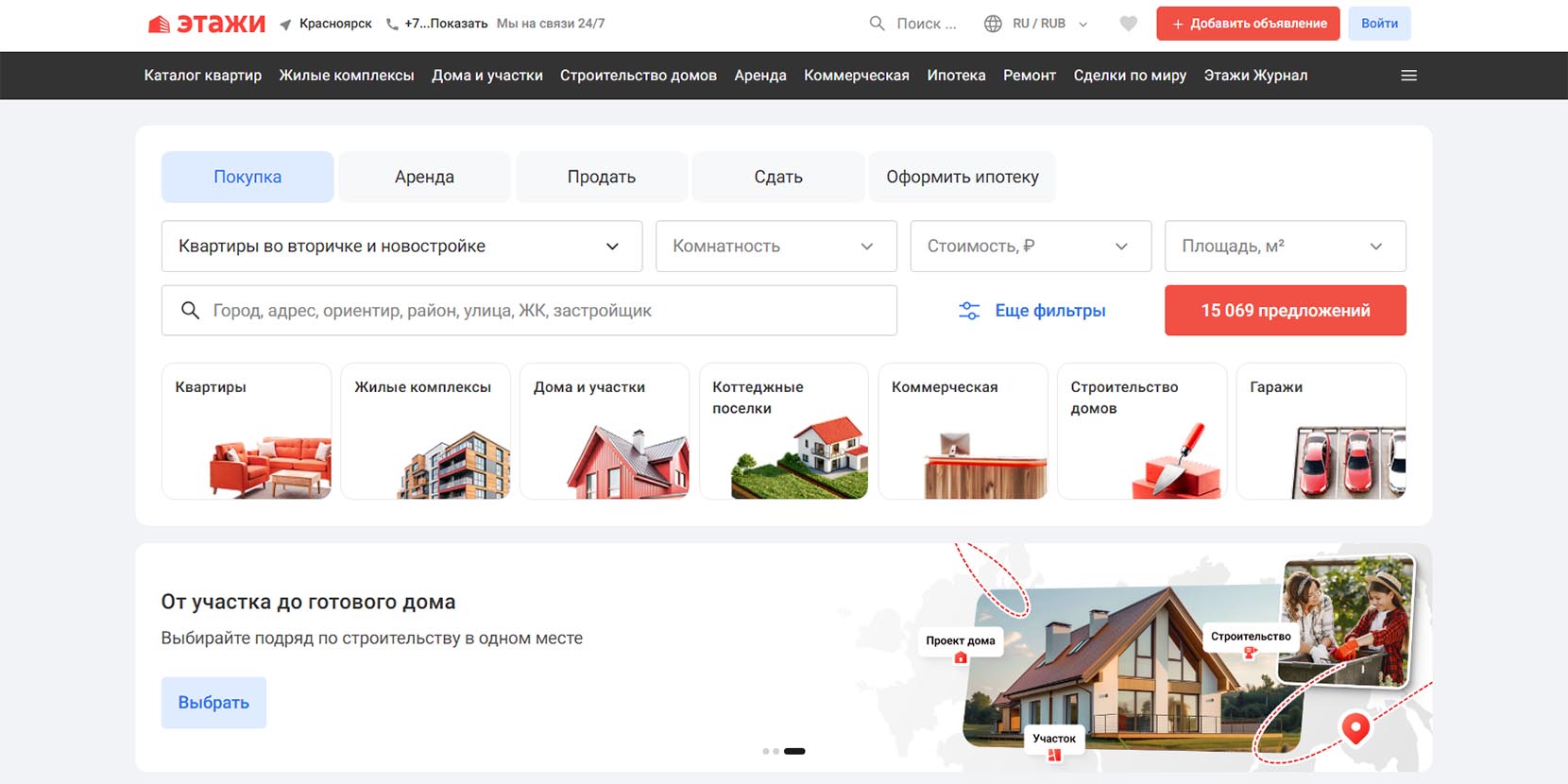Click the 15 069 предложений button

(1285, 311)
